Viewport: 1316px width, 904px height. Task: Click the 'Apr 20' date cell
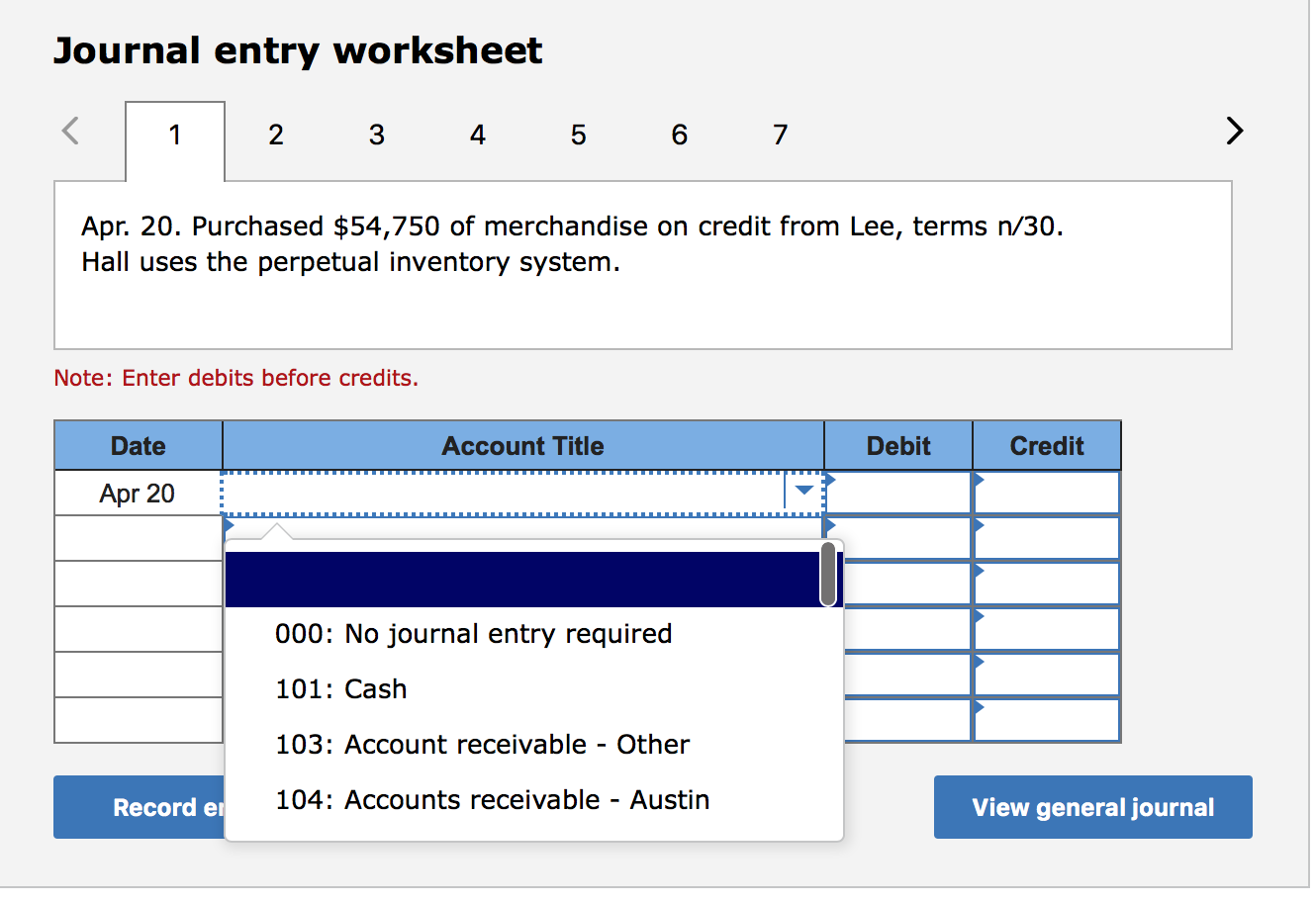click(x=139, y=493)
